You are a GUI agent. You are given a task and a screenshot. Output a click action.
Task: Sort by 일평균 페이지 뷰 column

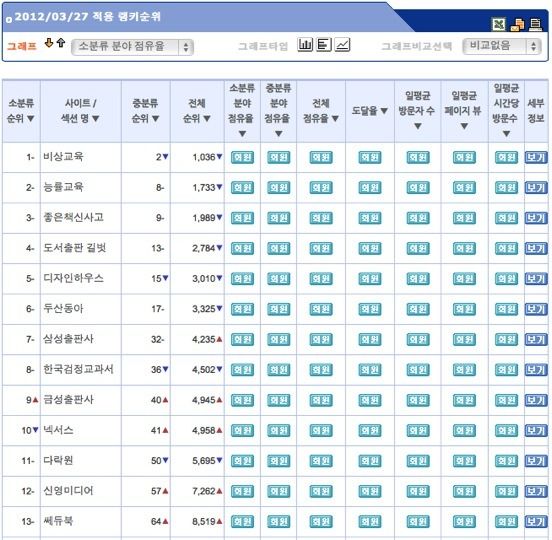tap(464, 111)
